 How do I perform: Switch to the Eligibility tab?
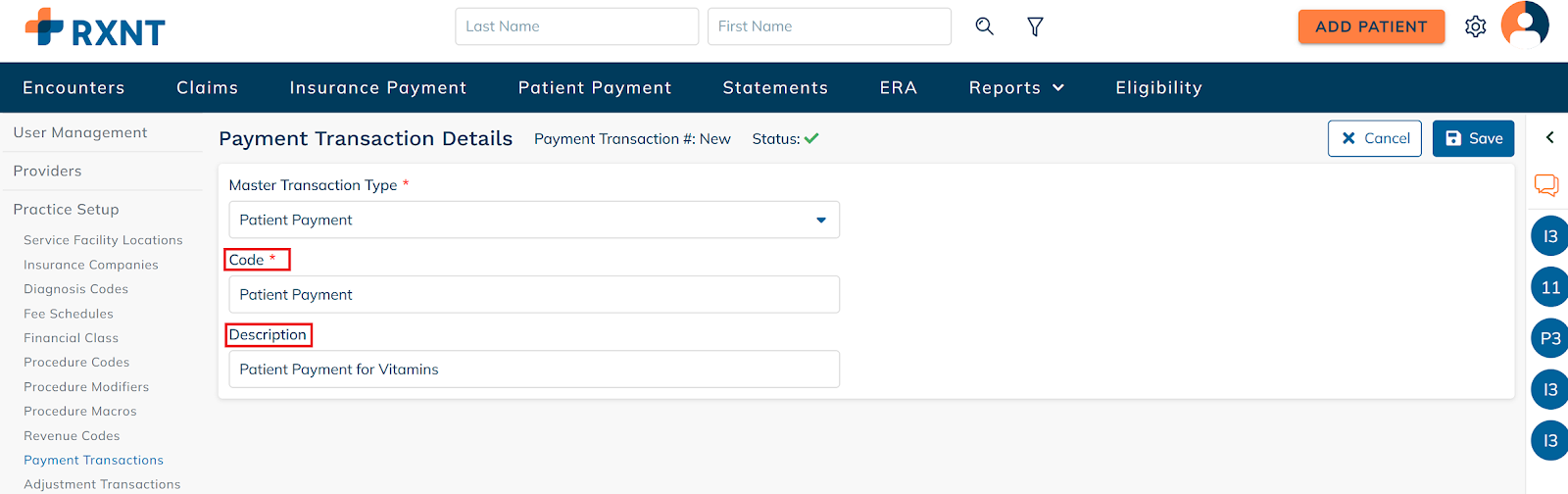(x=1158, y=88)
